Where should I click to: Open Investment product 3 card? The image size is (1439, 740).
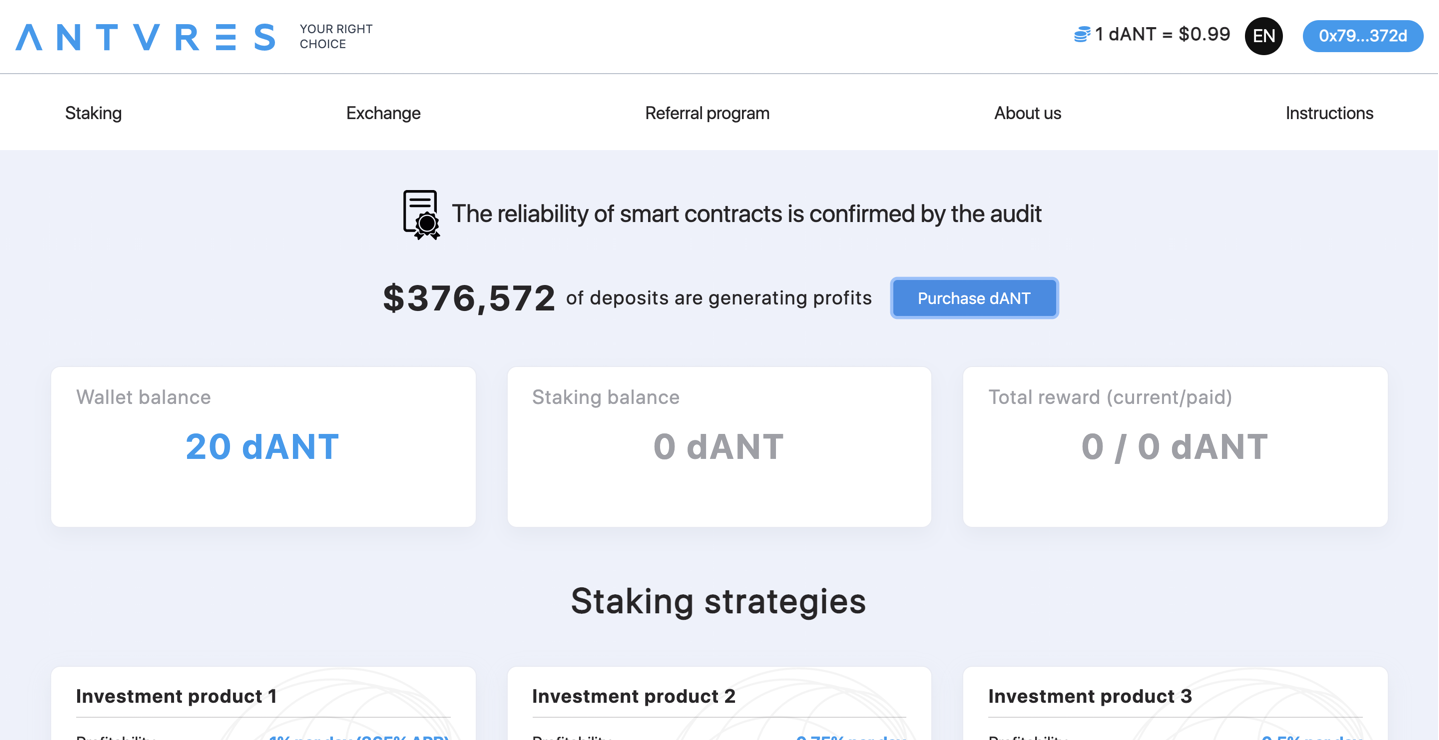tap(1175, 704)
